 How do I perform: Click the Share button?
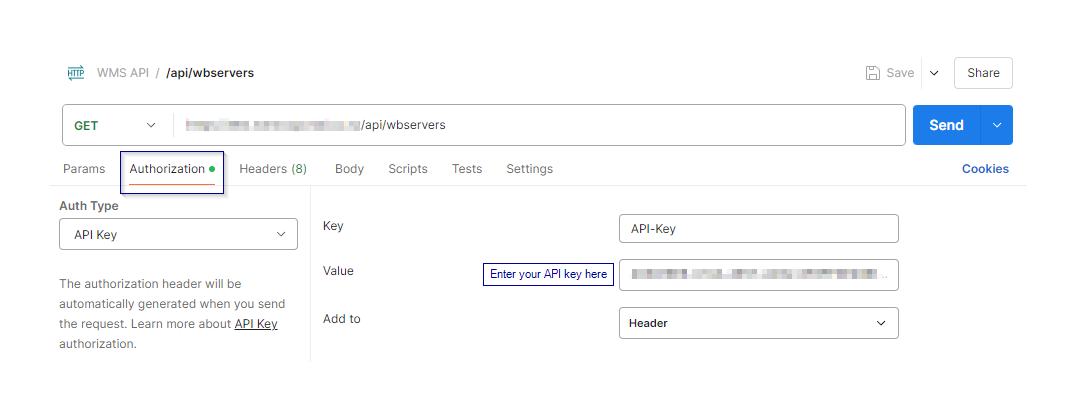point(983,73)
